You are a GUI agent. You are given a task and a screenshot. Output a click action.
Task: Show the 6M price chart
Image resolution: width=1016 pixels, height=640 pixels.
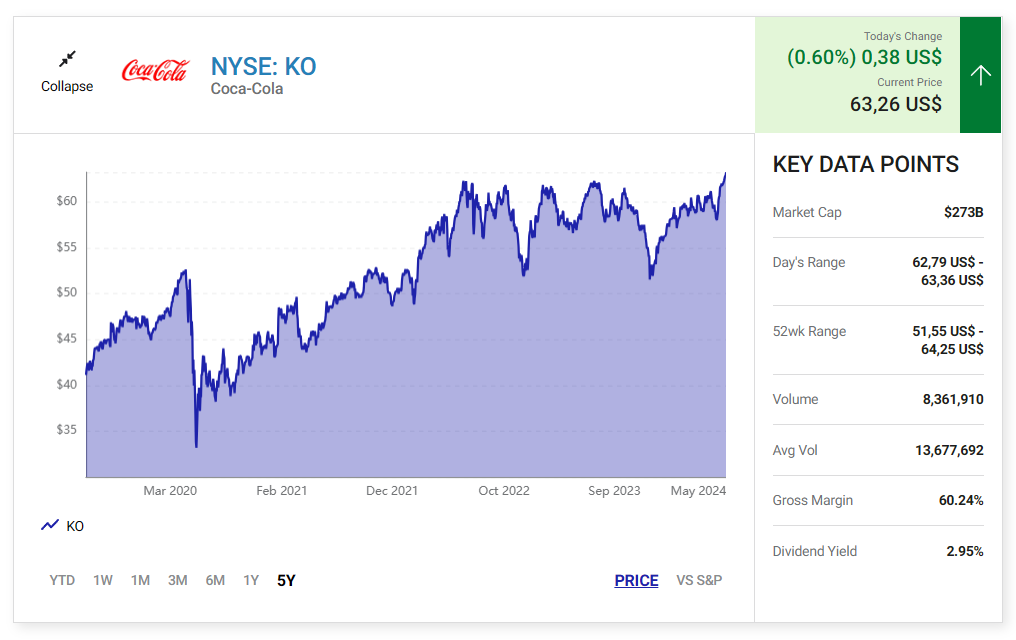pyautogui.click(x=215, y=580)
